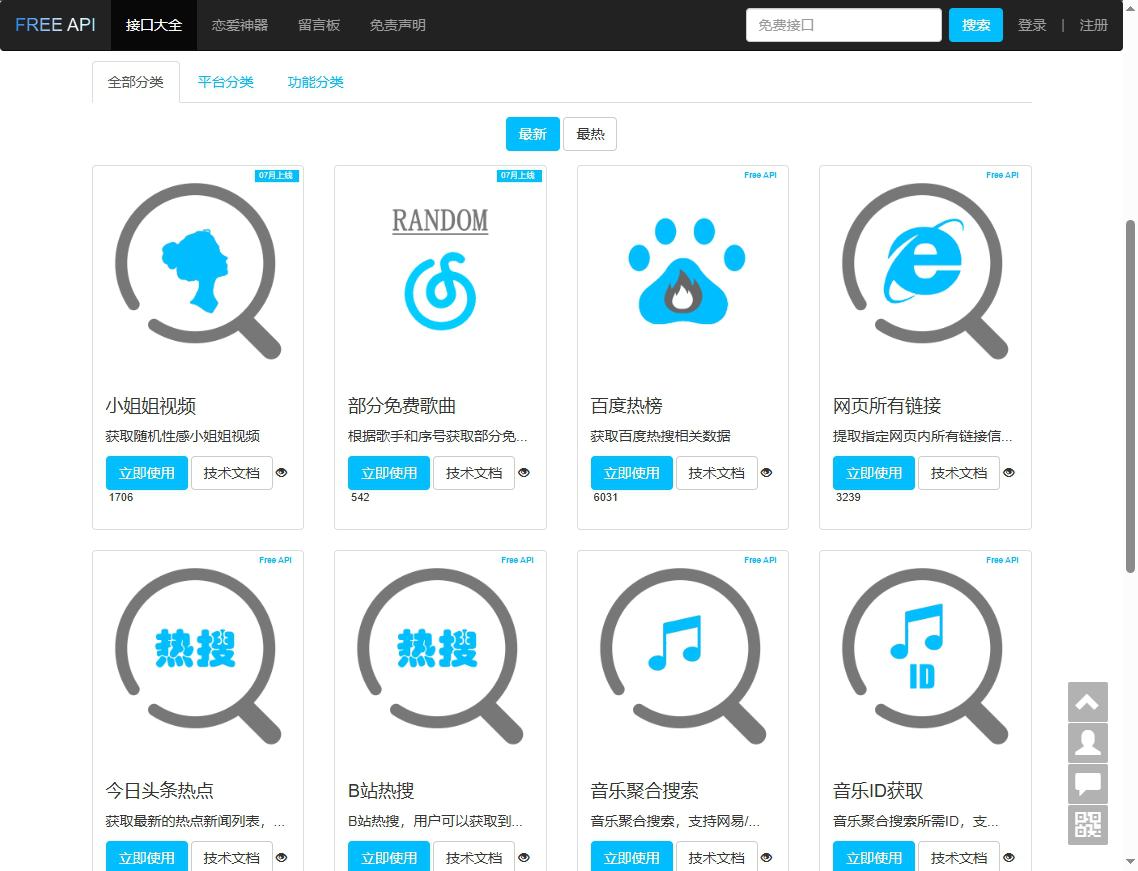Click the 登录 login link
1138x871 pixels.
click(1032, 25)
